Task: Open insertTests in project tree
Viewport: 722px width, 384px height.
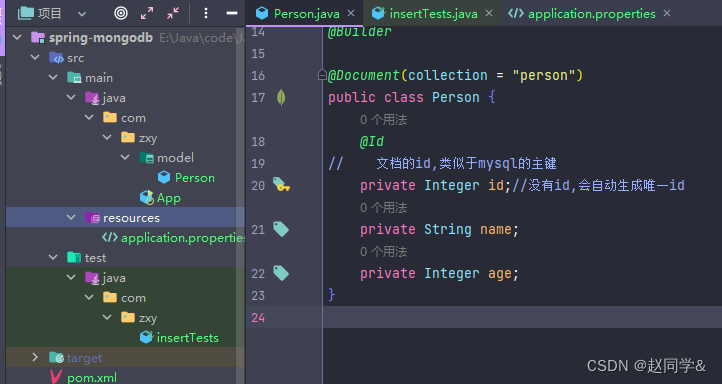Action: pyautogui.click(x=188, y=338)
